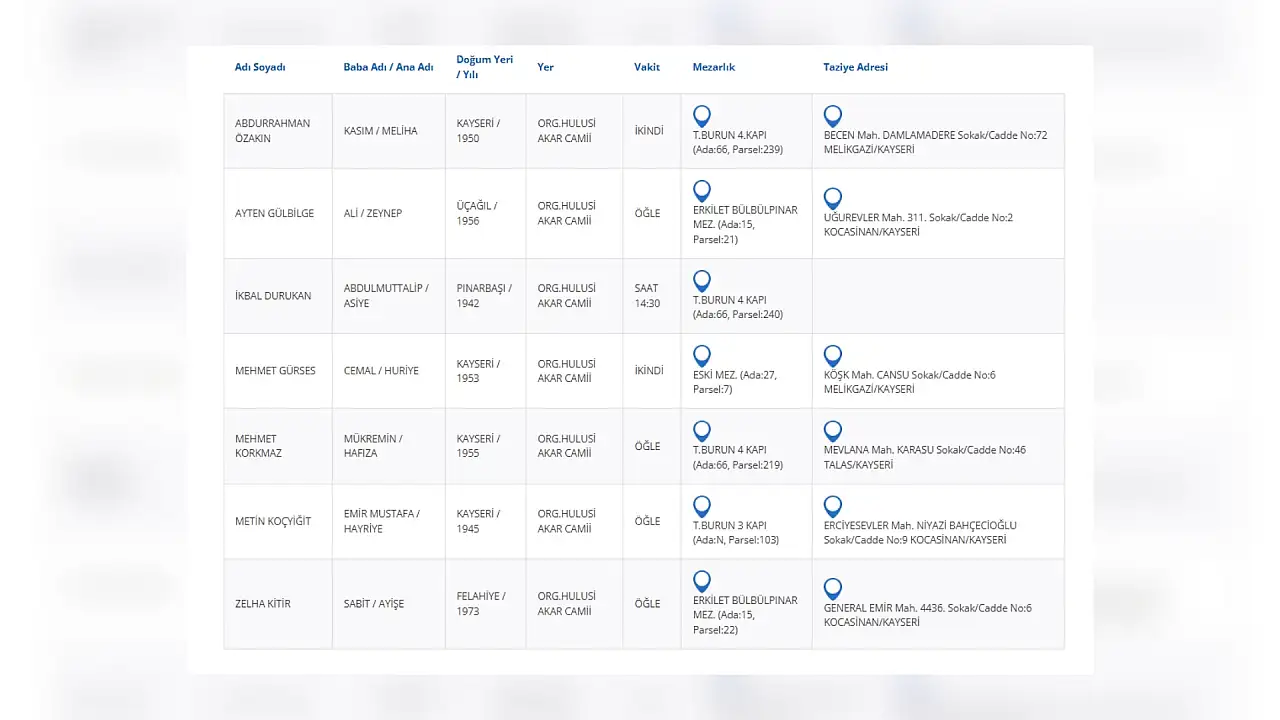The image size is (1280, 720).
Task: Click the Adı Soyadı column header
Action: [260, 67]
